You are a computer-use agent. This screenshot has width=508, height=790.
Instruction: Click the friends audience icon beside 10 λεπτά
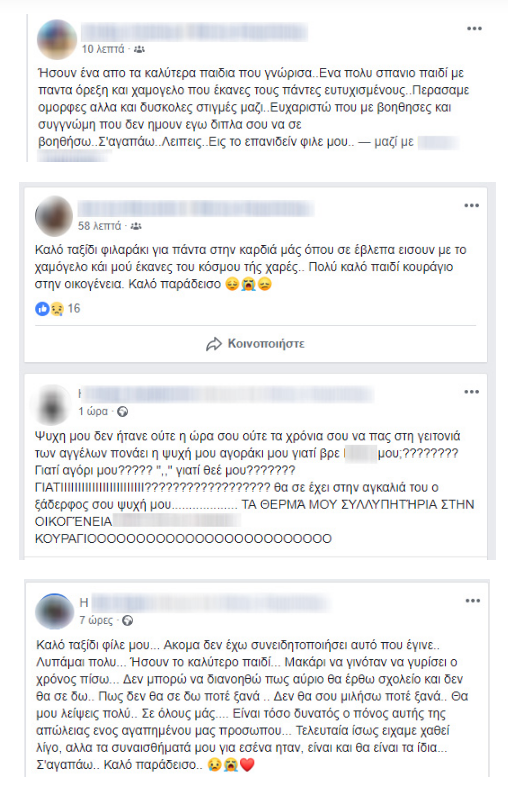(139, 49)
